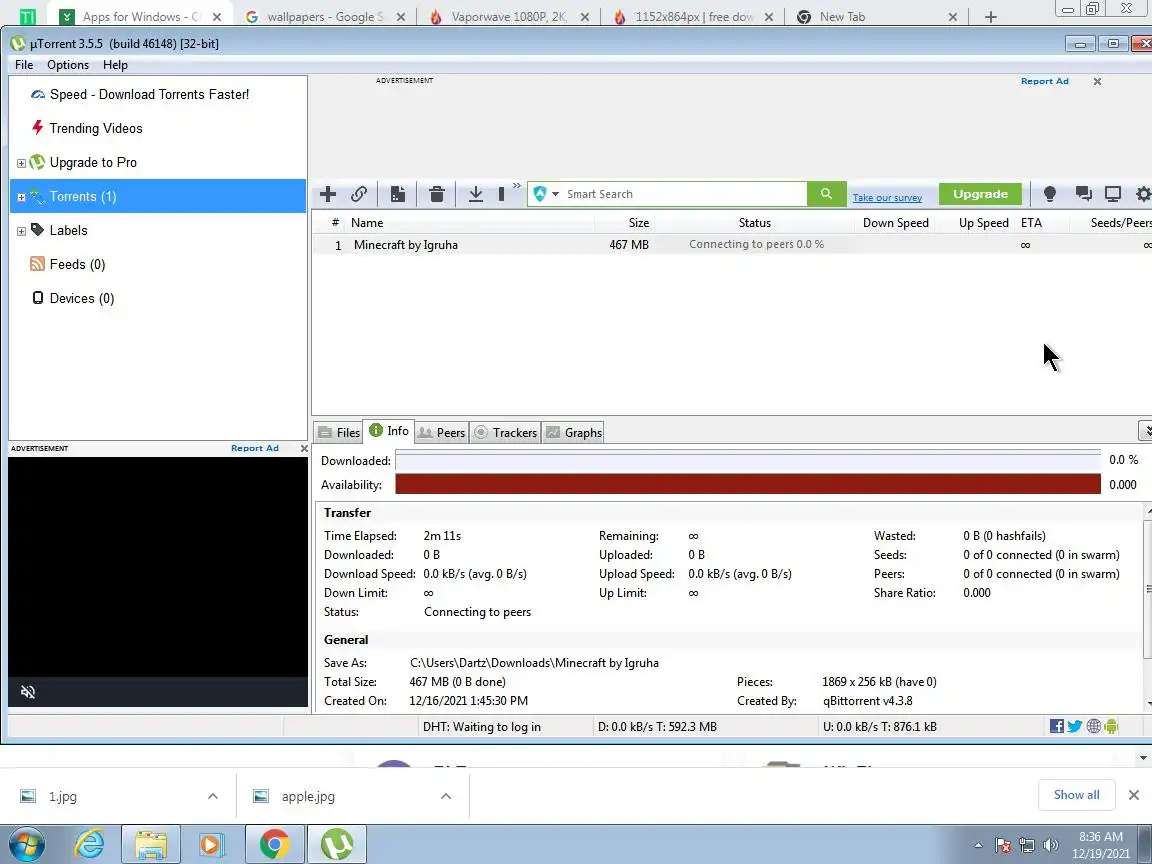Click the red Availability bar
The width and height of the screenshot is (1152, 864).
pyautogui.click(x=748, y=484)
